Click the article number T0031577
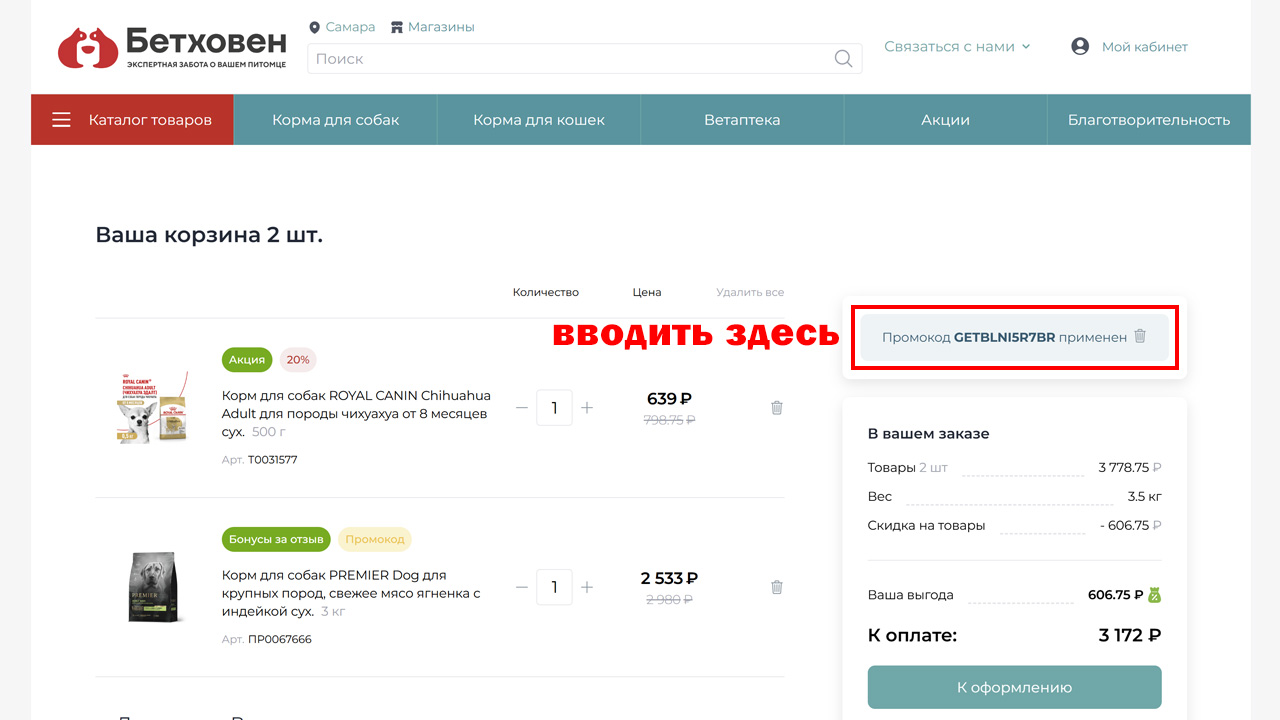The width and height of the screenshot is (1280, 720). (x=272, y=460)
